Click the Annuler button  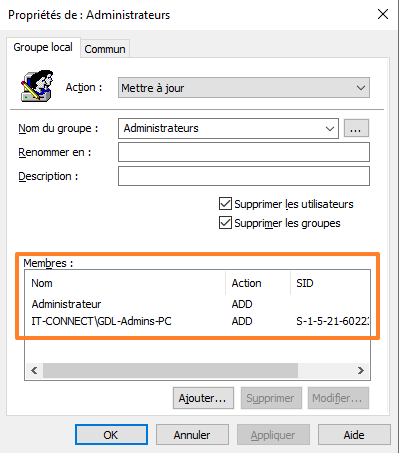point(192,435)
